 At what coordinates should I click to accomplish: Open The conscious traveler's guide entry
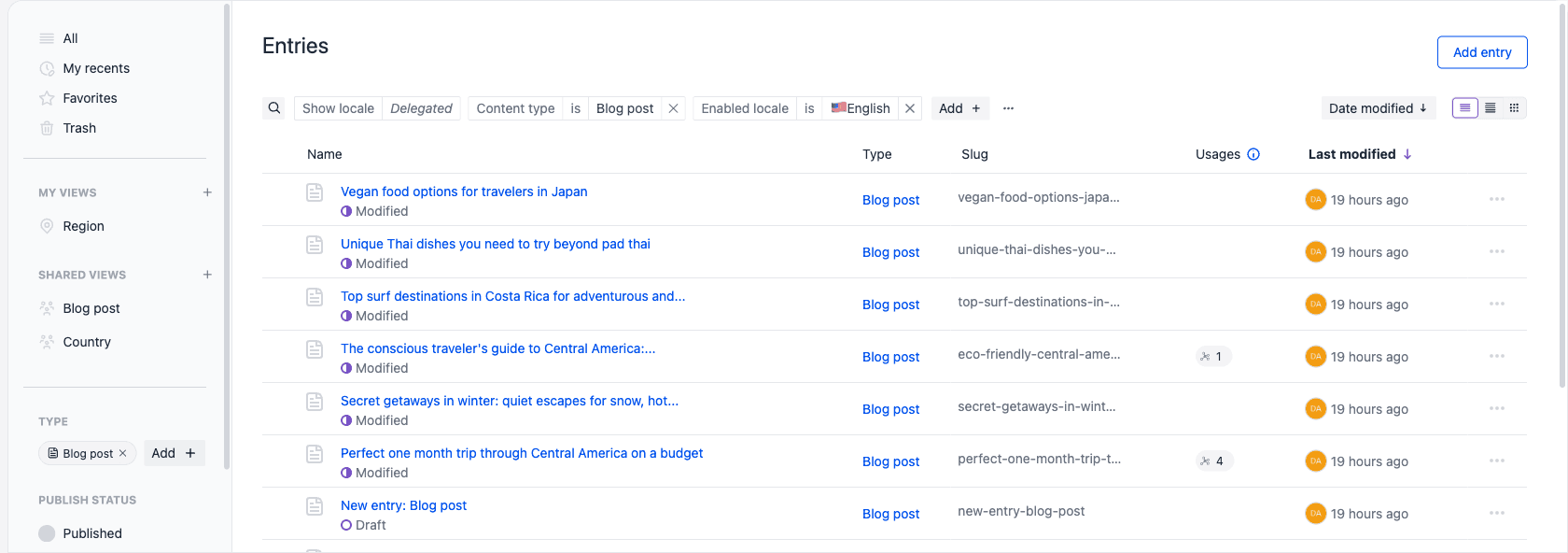point(498,348)
